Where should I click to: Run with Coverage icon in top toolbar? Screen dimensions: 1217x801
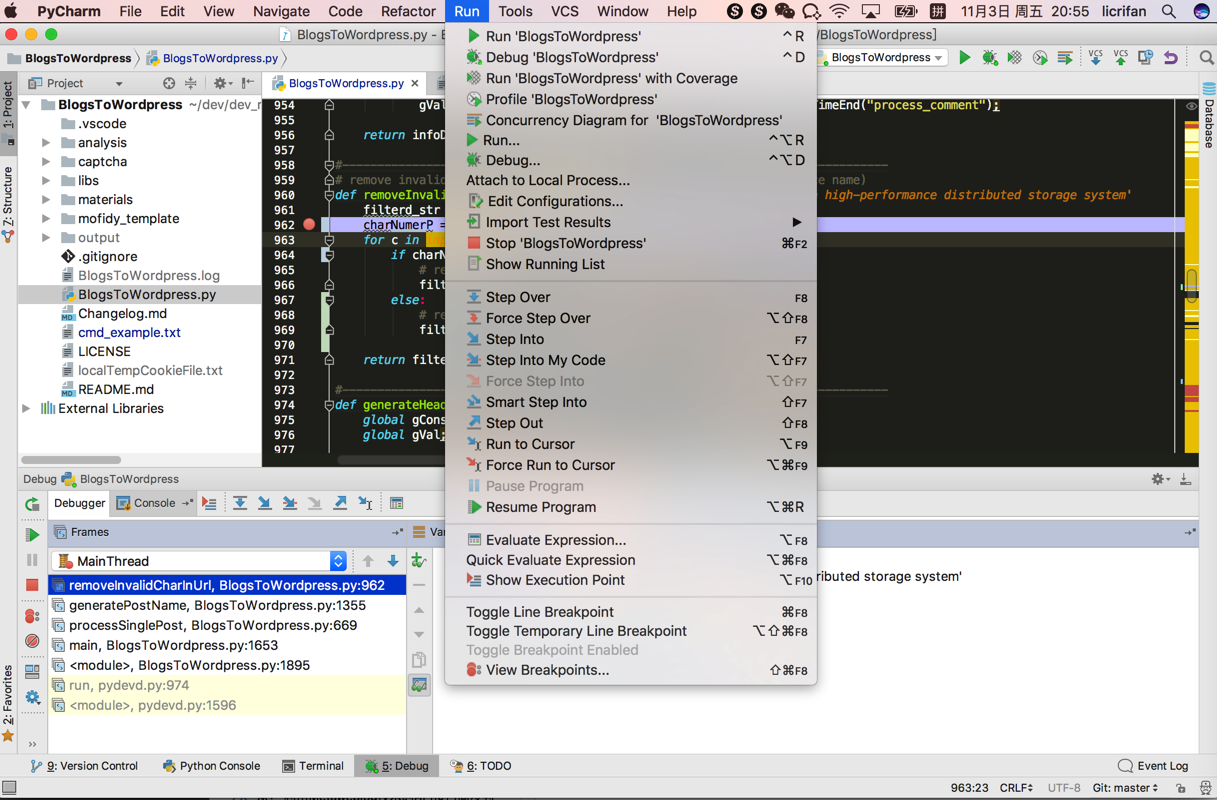(1014, 58)
